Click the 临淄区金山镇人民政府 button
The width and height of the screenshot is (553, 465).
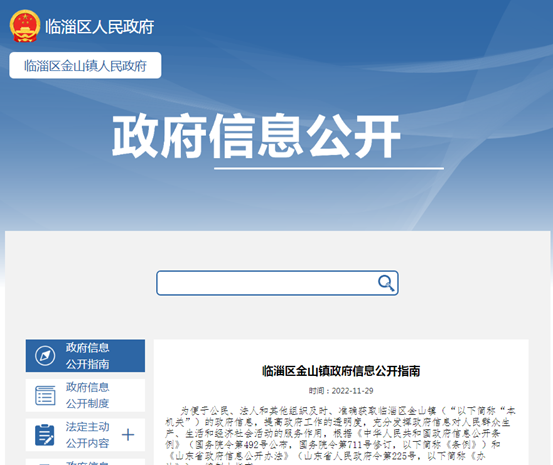tap(85, 66)
